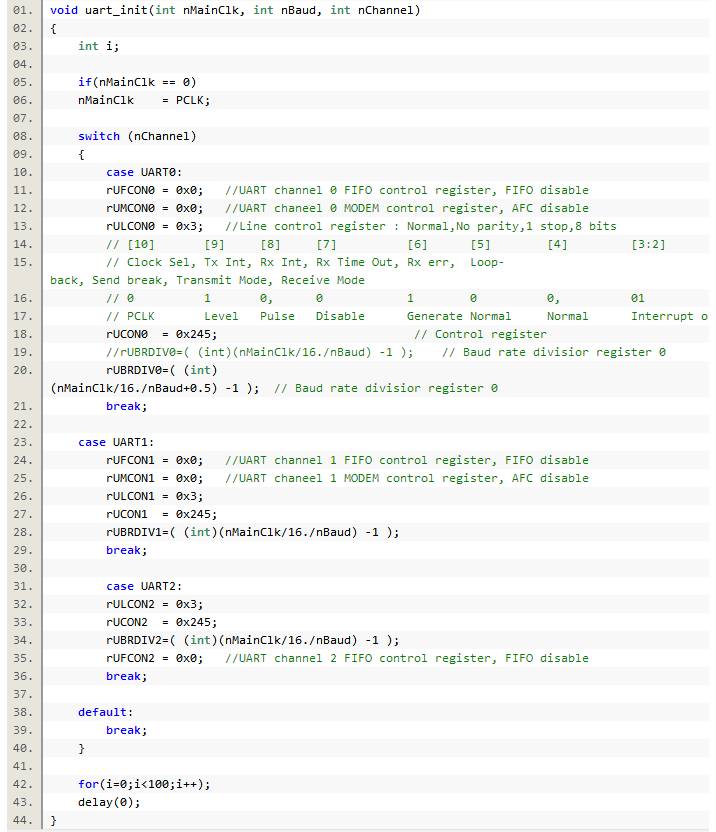
Task: Click the 'switch (nChannel)' statement
Action: pyautogui.click(x=137, y=136)
